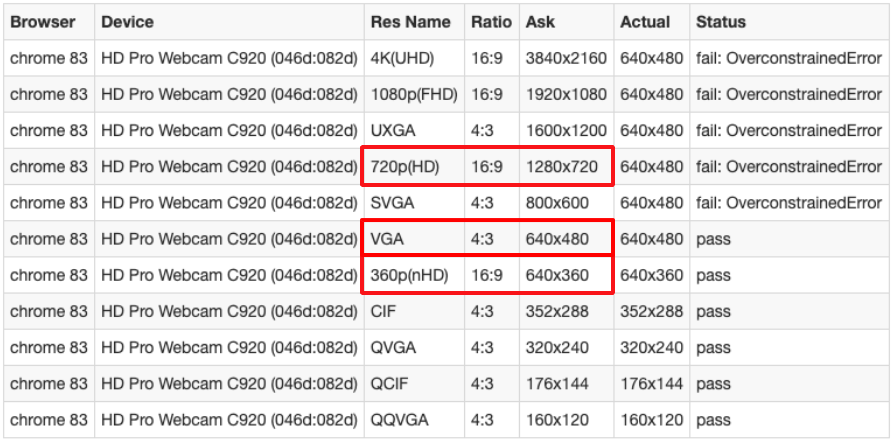Select the Ratio column header

point(490,21)
